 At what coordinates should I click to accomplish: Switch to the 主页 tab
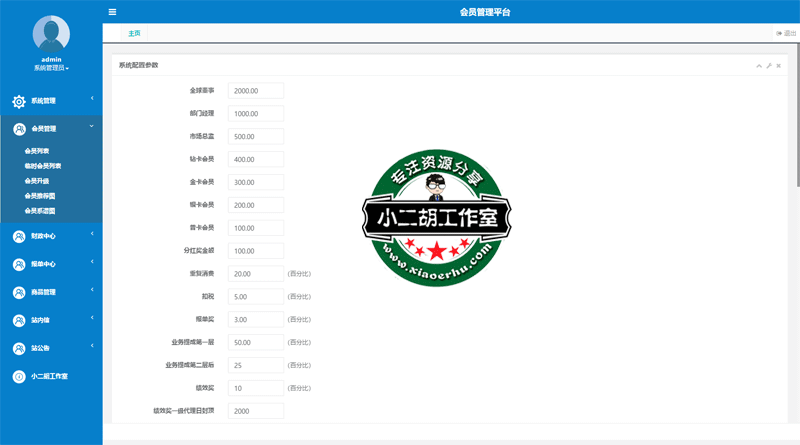134,33
